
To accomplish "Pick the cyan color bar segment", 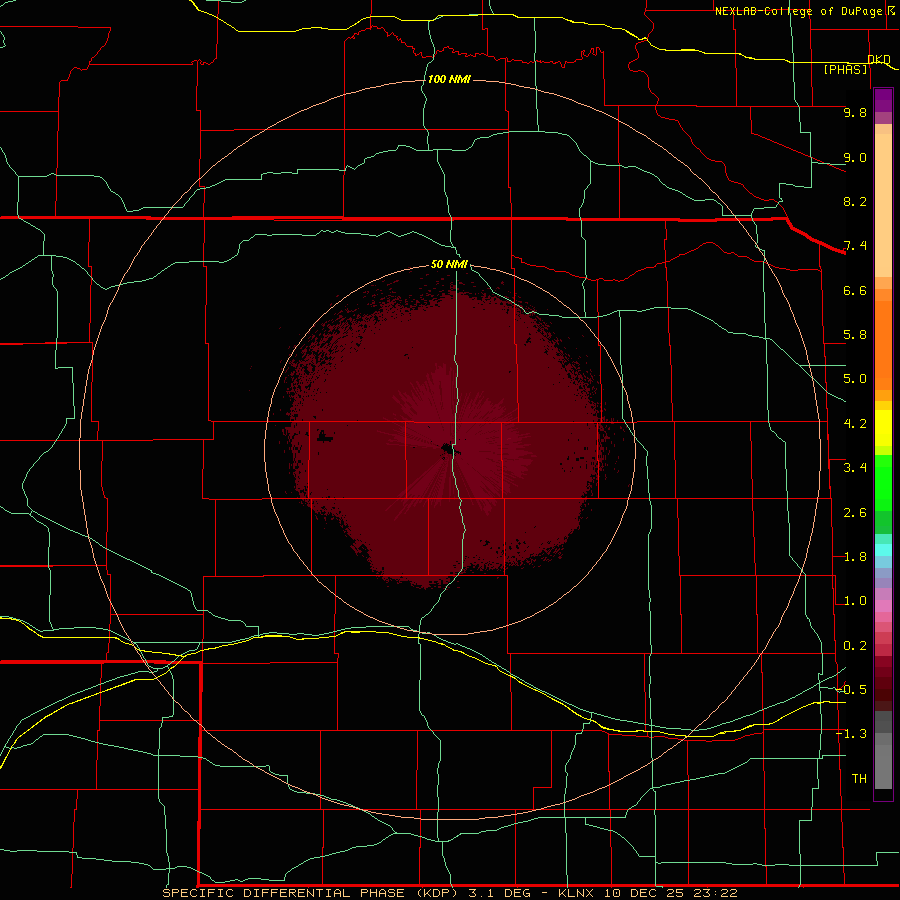I will [x=883, y=550].
